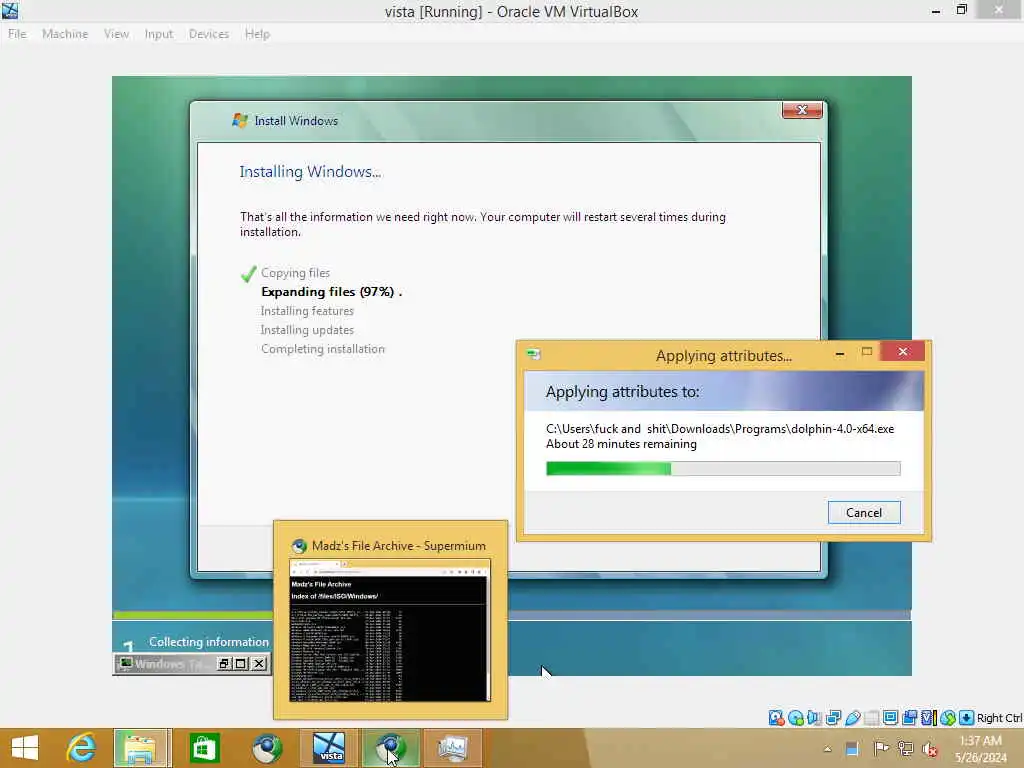The height and width of the screenshot is (768, 1024).
Task: Close the Applying attributes dialog
Action: (903, 351)
